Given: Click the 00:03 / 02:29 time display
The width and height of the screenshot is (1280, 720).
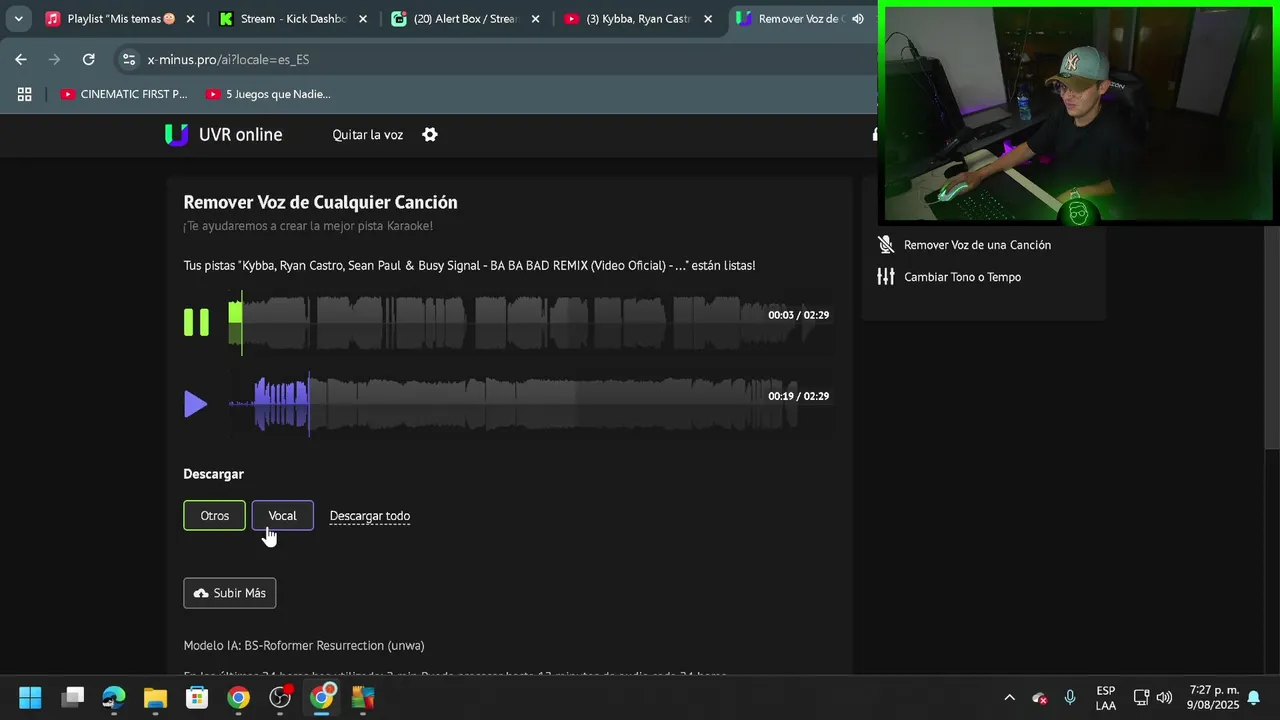Looking at the screenshot, I should pyautogui.click(x=798, y=315).
